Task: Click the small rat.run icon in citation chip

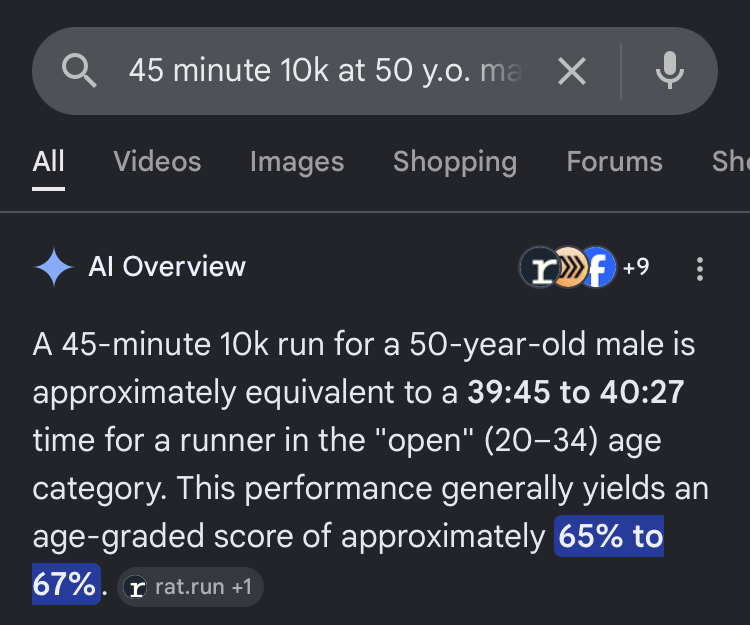Action: (135, 587)
